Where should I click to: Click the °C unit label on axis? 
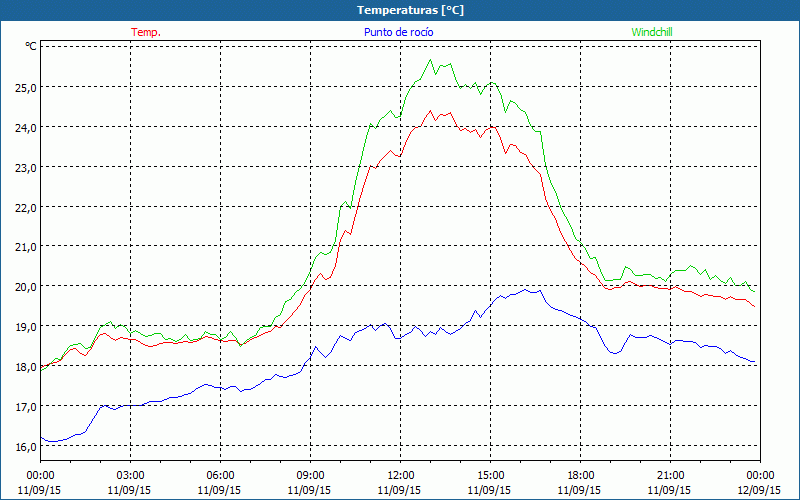tap(31, 46)
